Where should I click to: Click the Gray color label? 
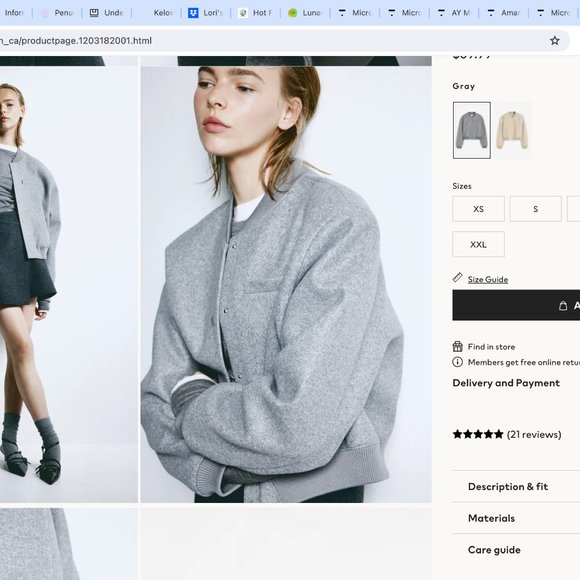[463, 86]
